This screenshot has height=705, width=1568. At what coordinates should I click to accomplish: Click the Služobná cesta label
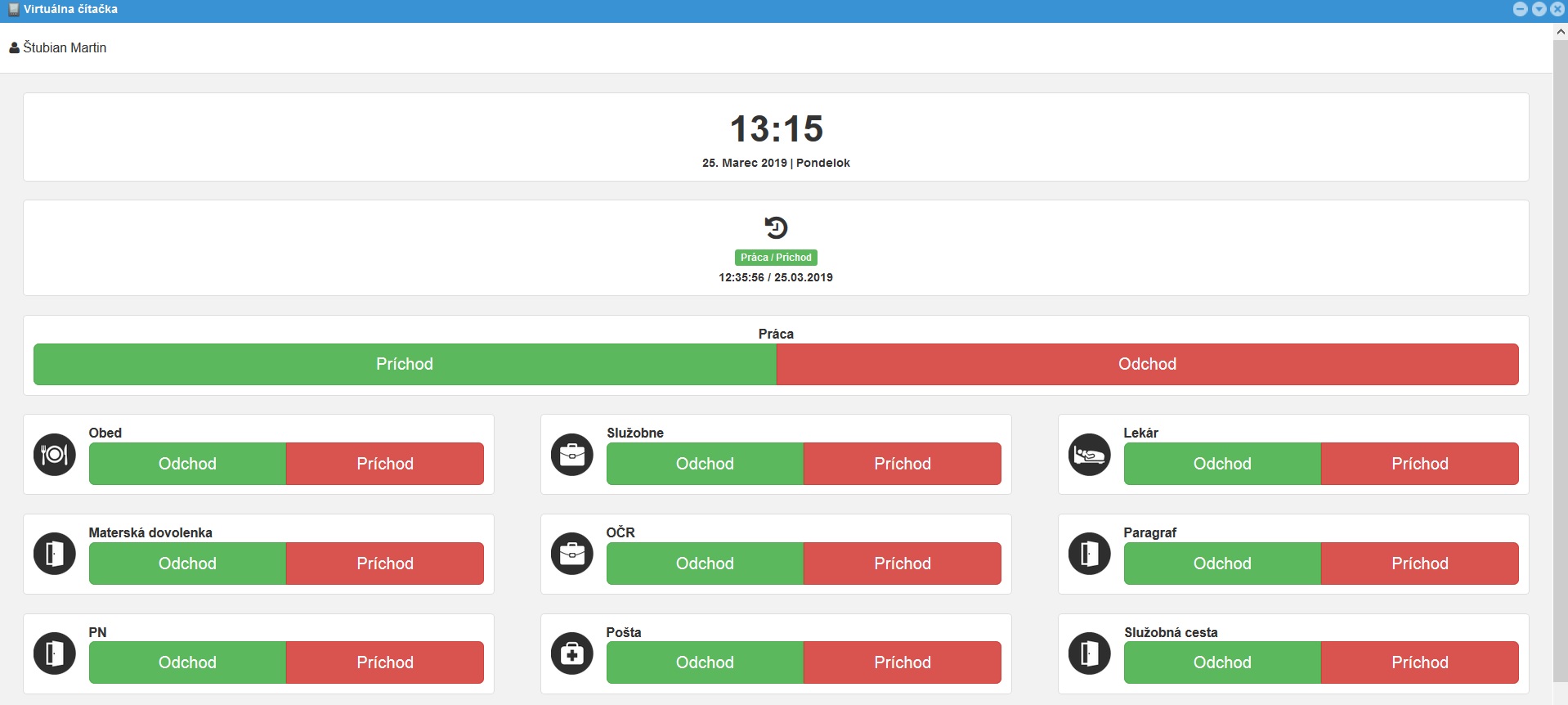point(1171,632)
